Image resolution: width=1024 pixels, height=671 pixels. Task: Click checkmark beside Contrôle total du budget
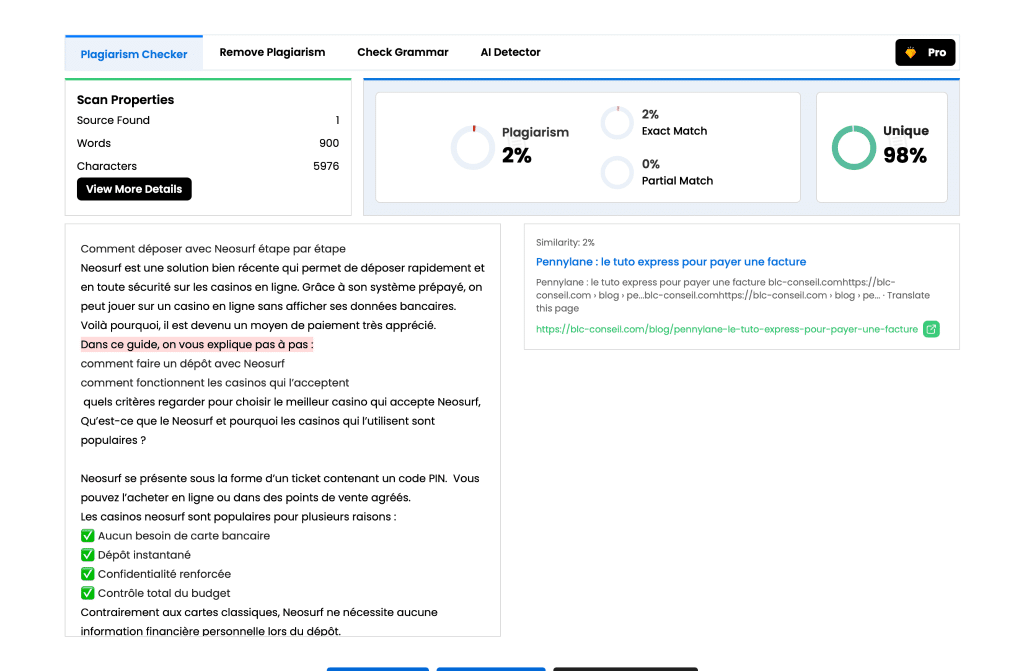88,593
